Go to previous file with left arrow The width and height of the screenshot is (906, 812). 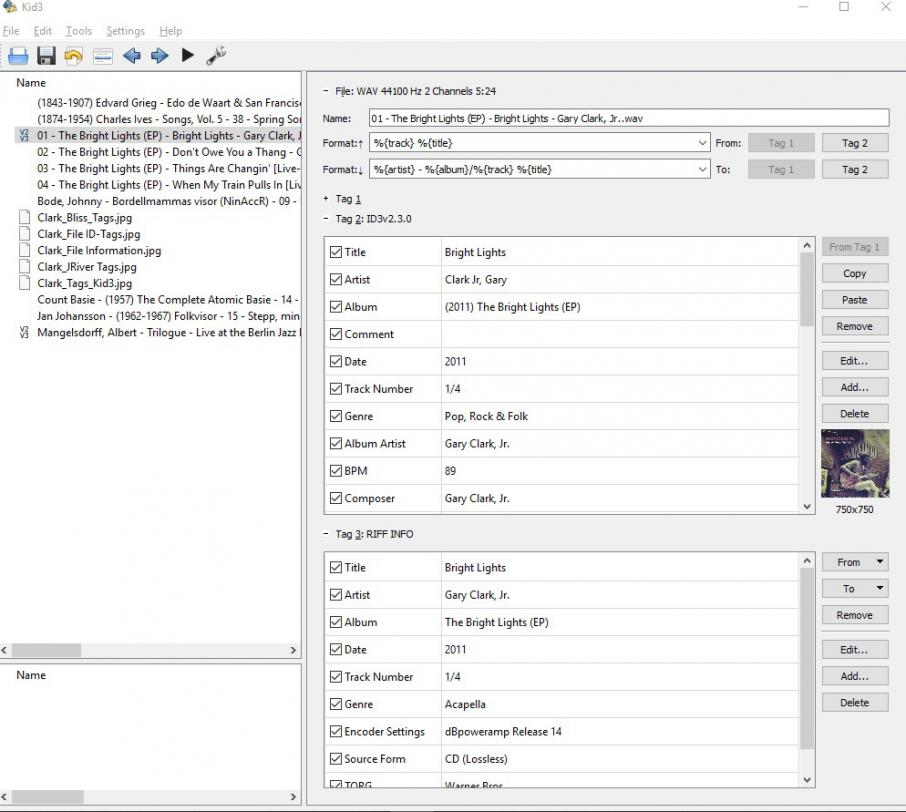131,56
